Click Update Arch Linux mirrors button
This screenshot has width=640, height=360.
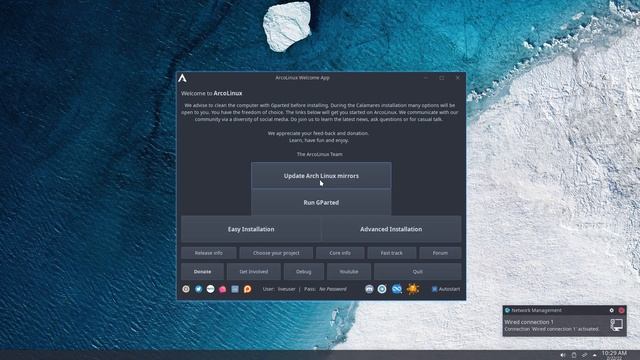(x=321, y=176)
